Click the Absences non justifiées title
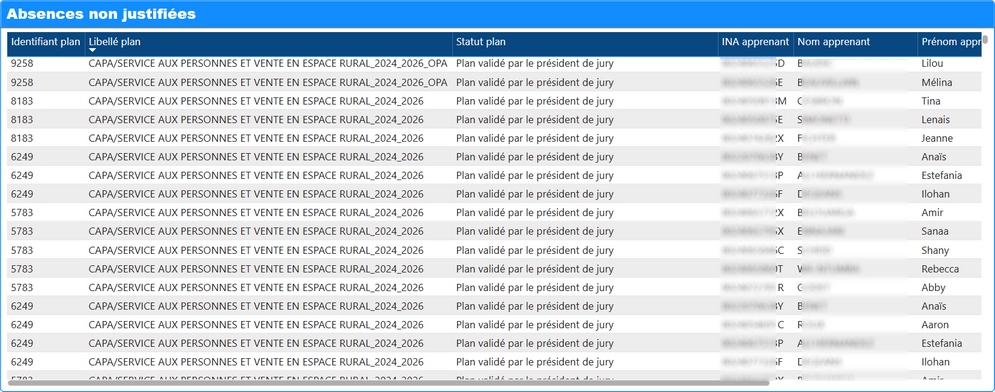Image resolution: width=995 pixels, height=392 pixels. (x=101, y=14)
